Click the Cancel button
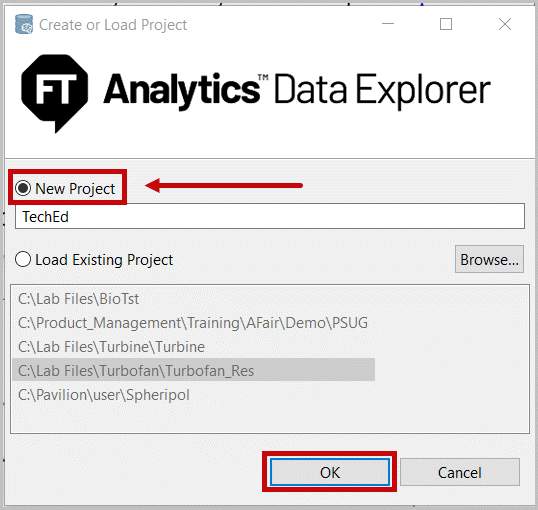538x510 pixels. [460, 472]
